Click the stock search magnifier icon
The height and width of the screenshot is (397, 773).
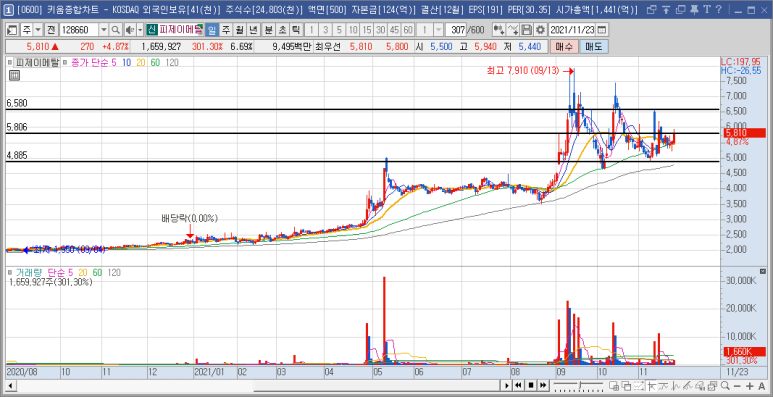pos(116,30)
